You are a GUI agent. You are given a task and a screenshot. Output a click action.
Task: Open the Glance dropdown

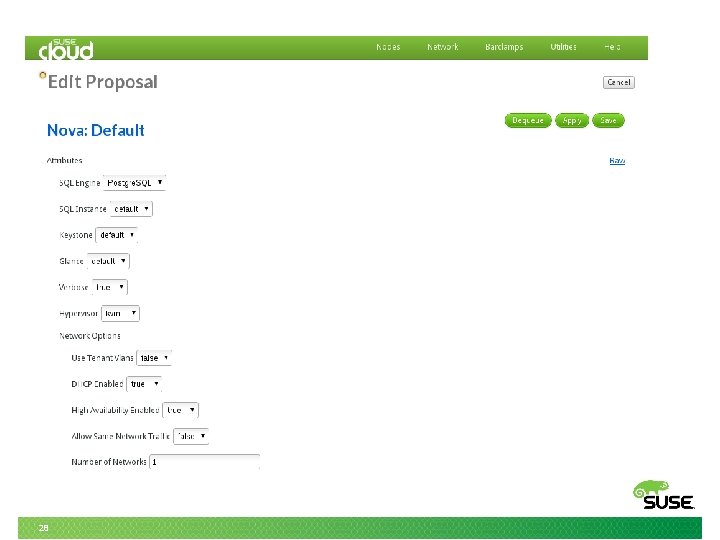108,261
